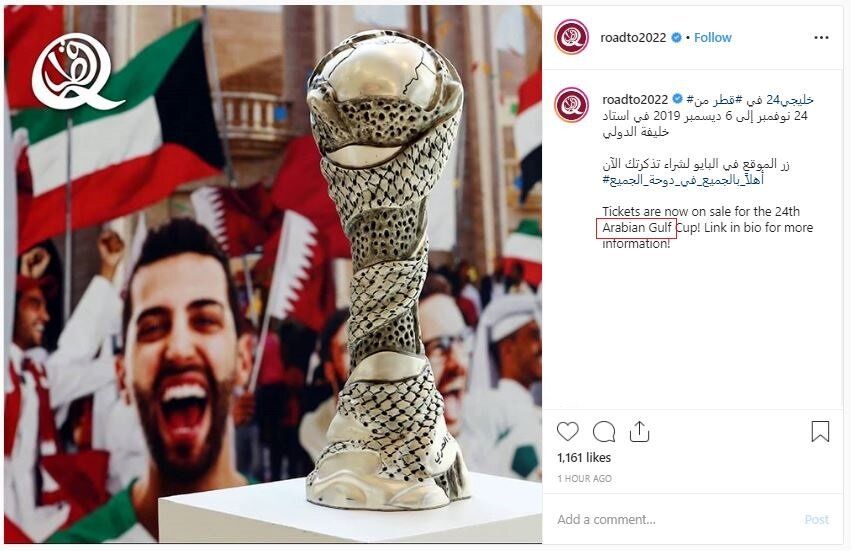851x551 pixels.
Task: Open the 1 HOUR AGO timestamp
Action: (x=585, y=478)
